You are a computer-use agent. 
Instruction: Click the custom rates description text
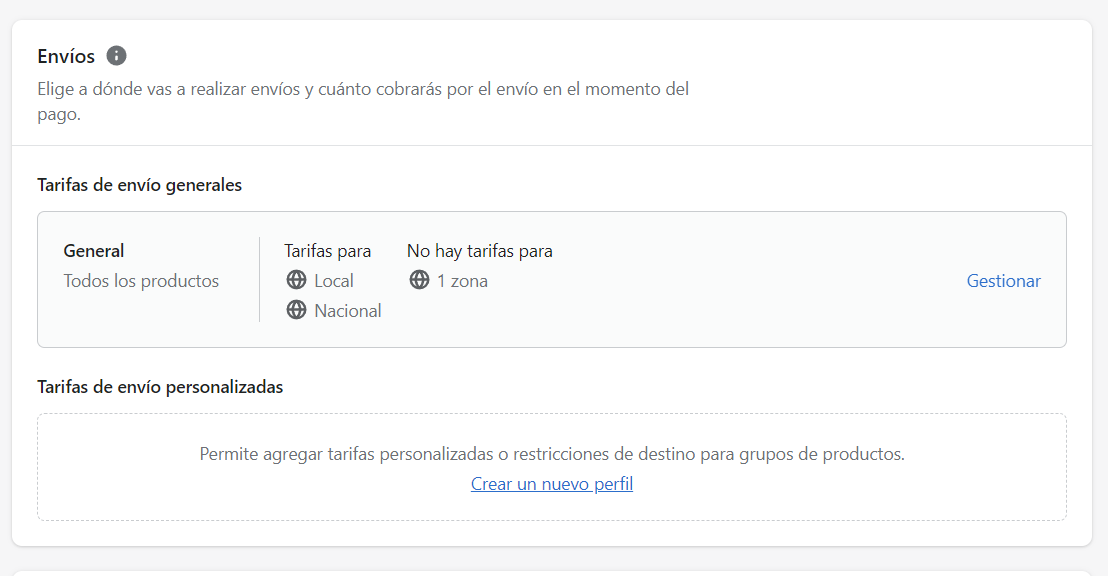552,454
